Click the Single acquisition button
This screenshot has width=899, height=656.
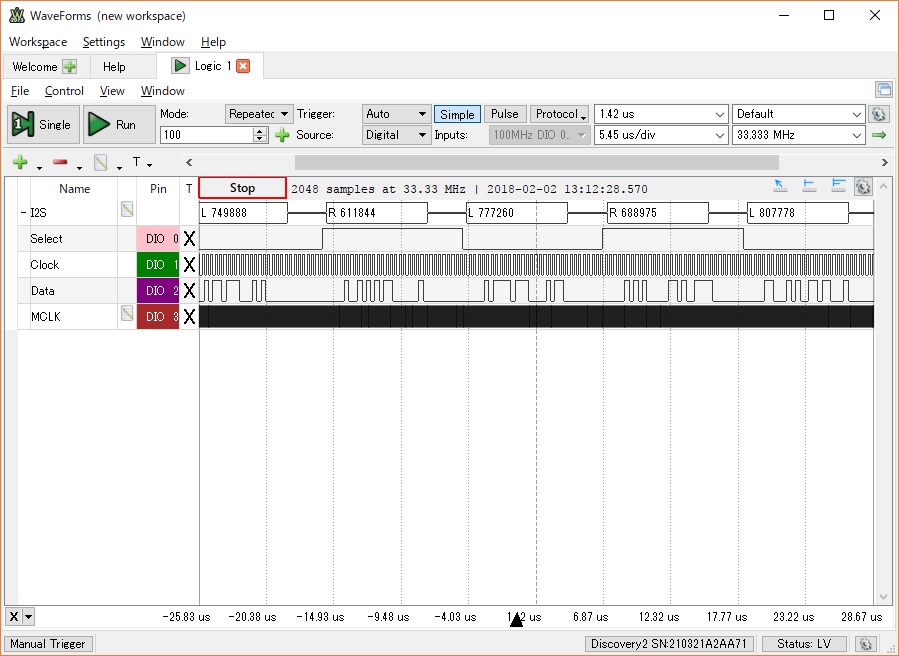(x=44, y=124)
